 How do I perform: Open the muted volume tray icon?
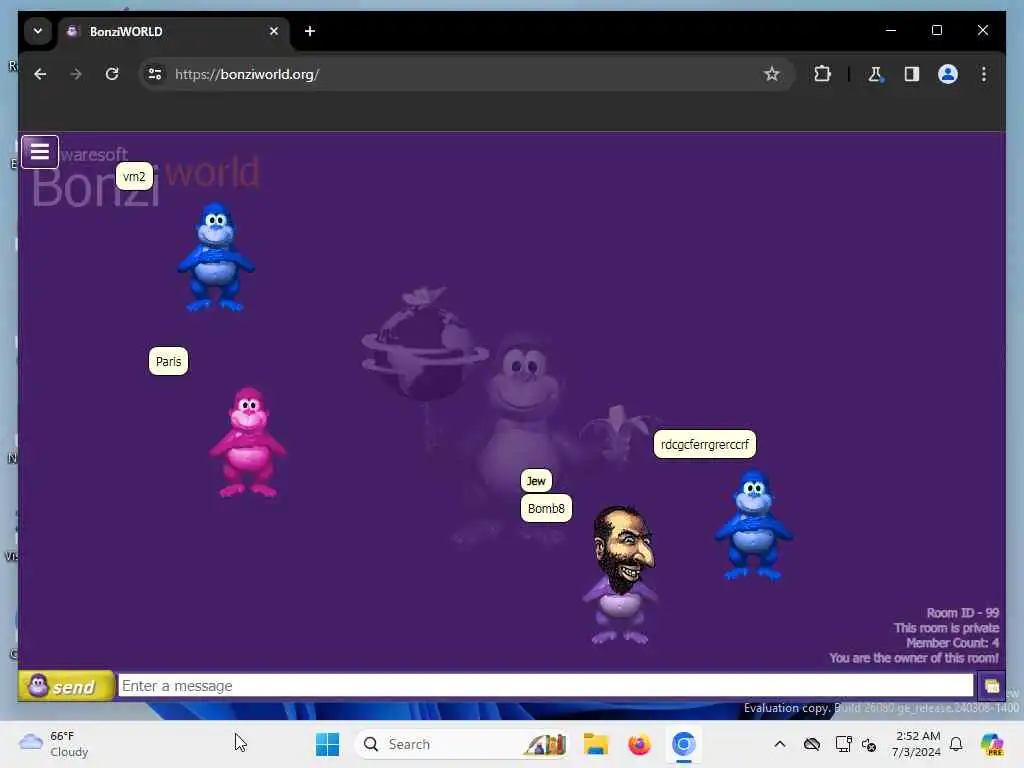869,744
